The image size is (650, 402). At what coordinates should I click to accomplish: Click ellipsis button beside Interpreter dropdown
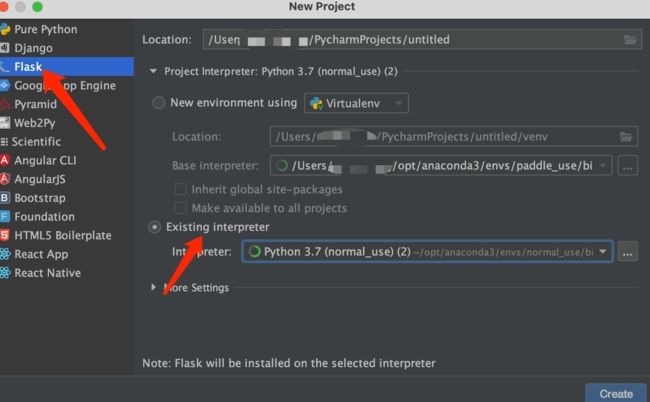628,252
